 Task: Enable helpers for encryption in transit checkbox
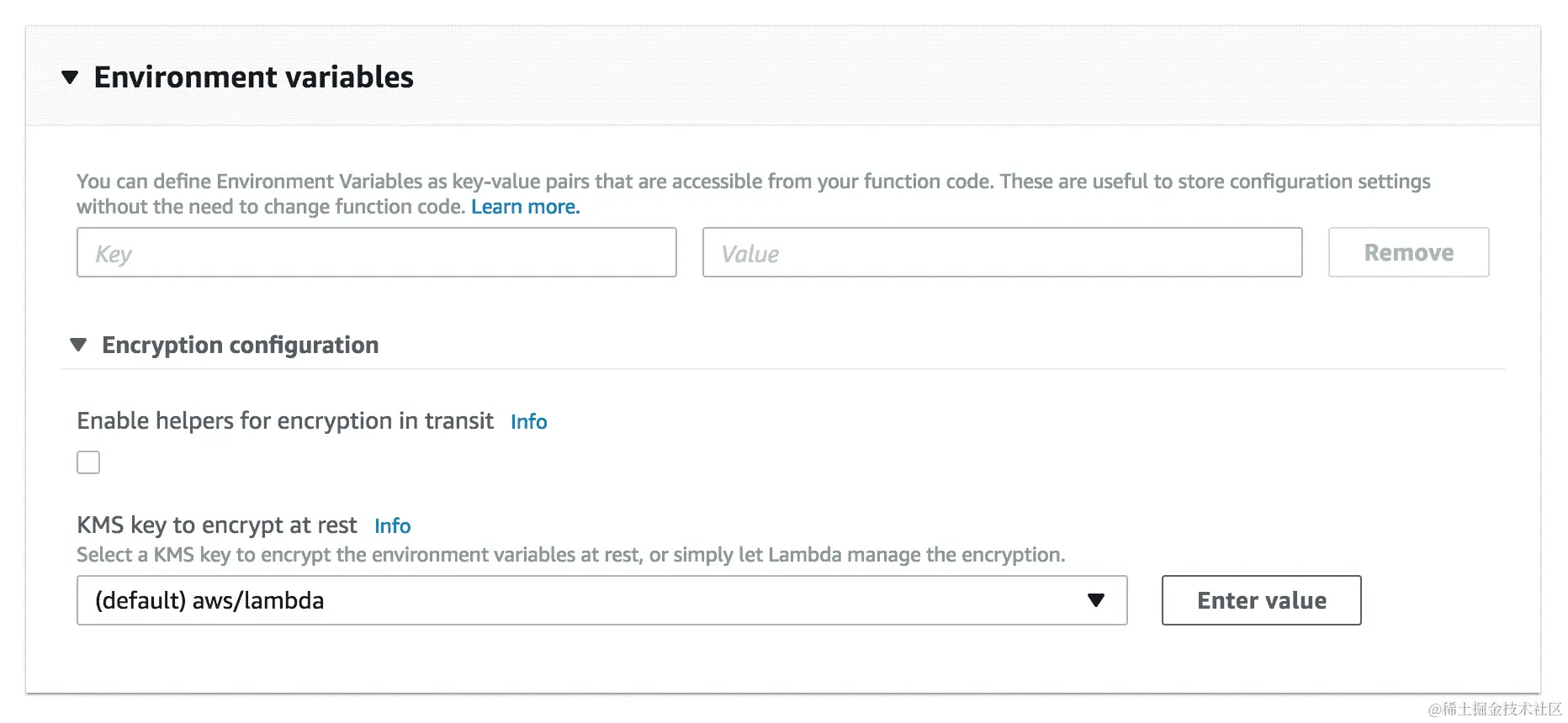coord(88,462)
